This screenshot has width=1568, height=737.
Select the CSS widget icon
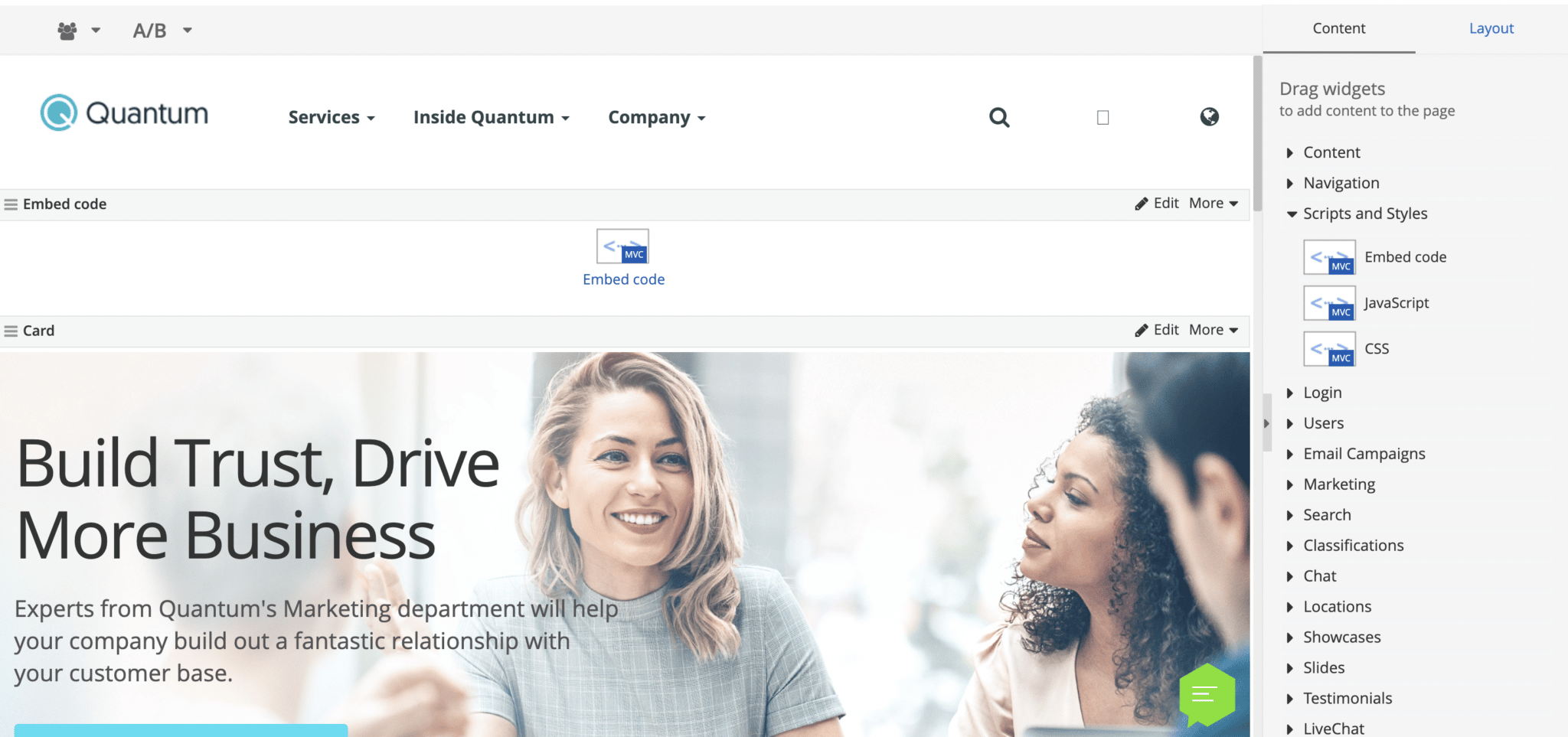click(1329, 349)
